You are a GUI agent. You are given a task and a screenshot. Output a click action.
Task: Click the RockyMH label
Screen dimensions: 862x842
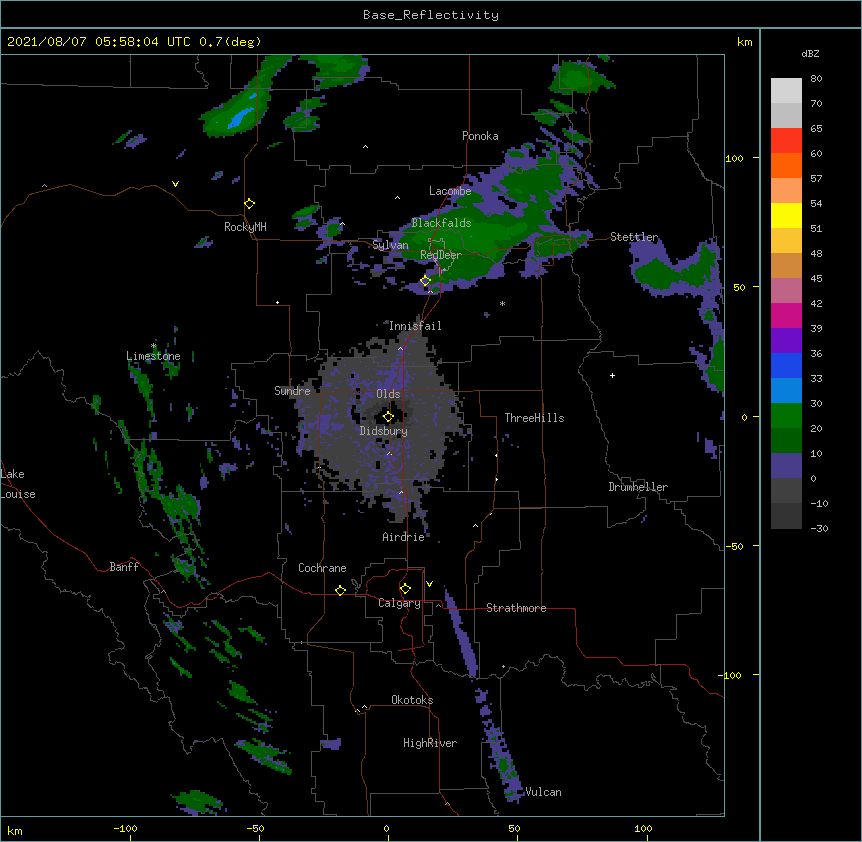[x=245, y=227]
